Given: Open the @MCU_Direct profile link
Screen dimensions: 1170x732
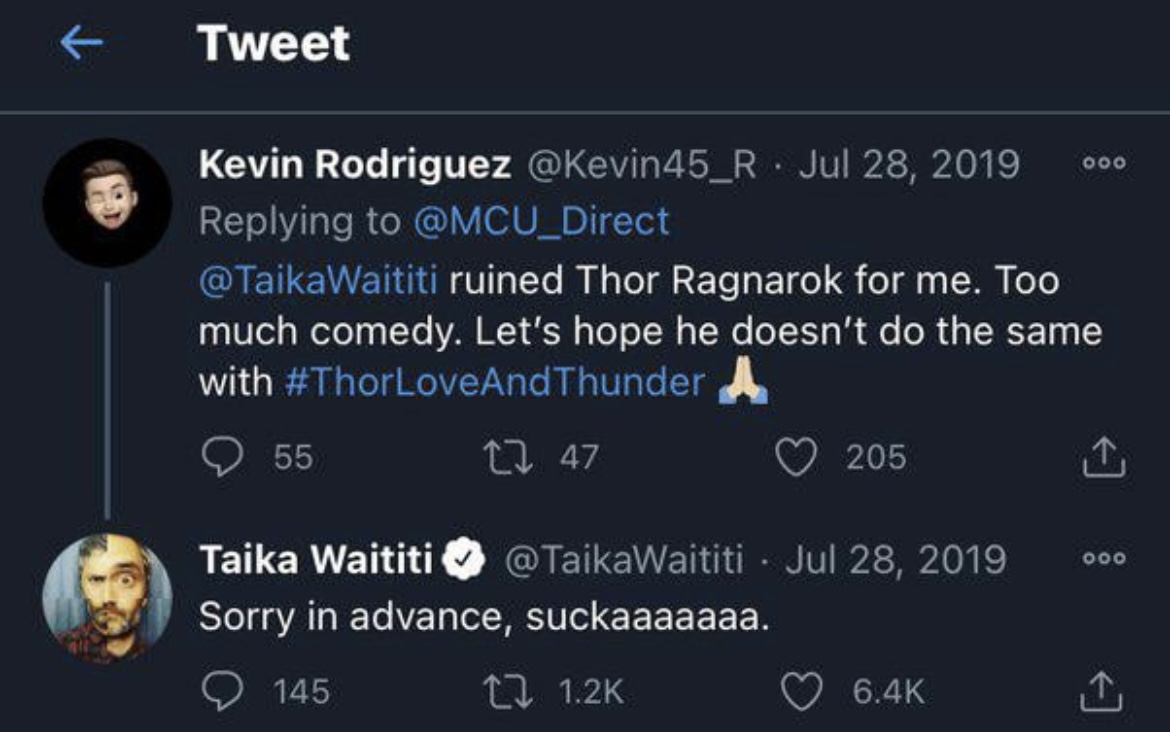Looking at the screenshot, I should tap(540, 221).
